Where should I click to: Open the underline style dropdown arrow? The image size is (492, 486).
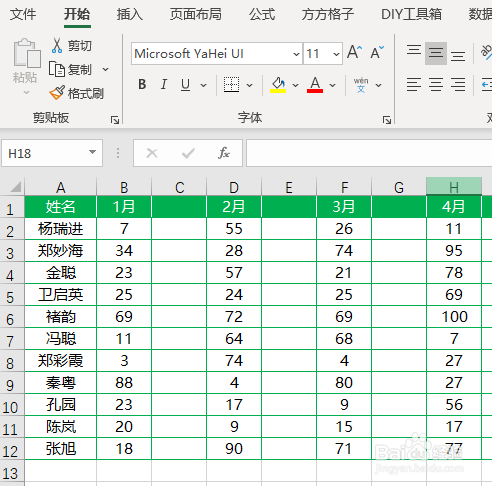click(203, 85)
